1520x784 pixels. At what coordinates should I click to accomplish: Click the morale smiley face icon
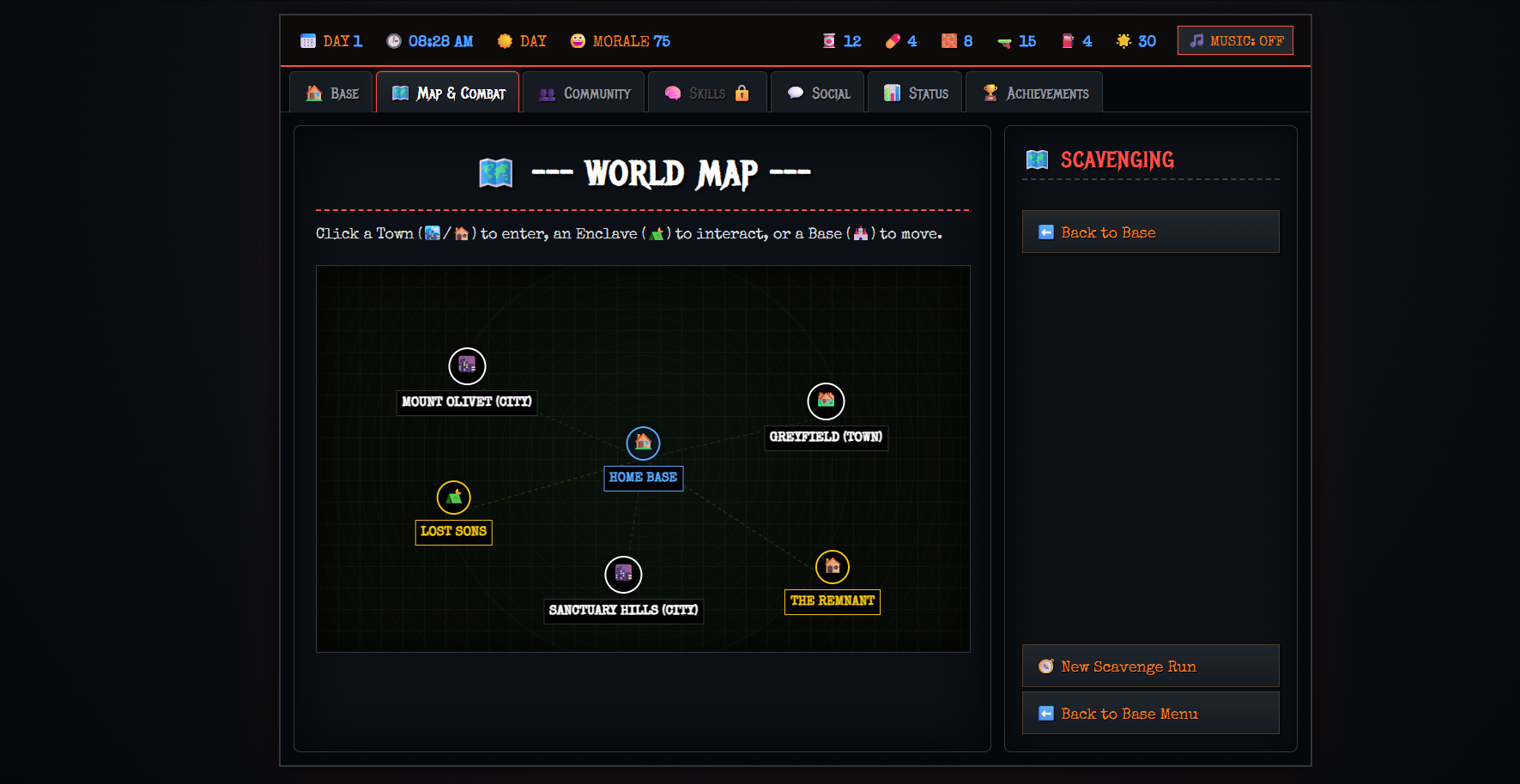point(578,41)
